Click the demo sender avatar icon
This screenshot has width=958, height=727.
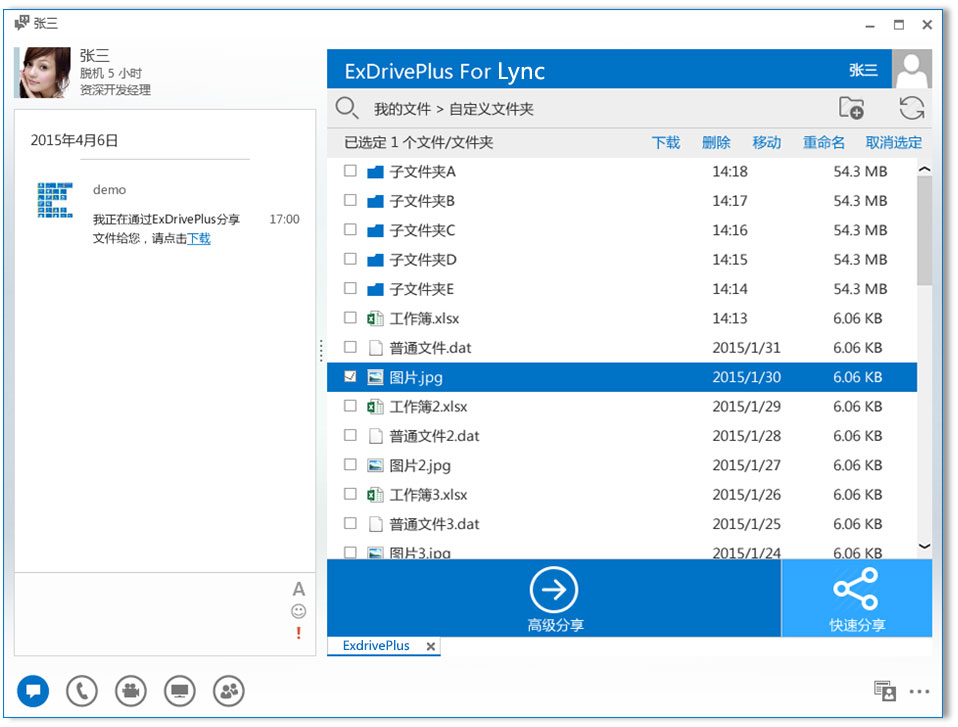point(55,200)
